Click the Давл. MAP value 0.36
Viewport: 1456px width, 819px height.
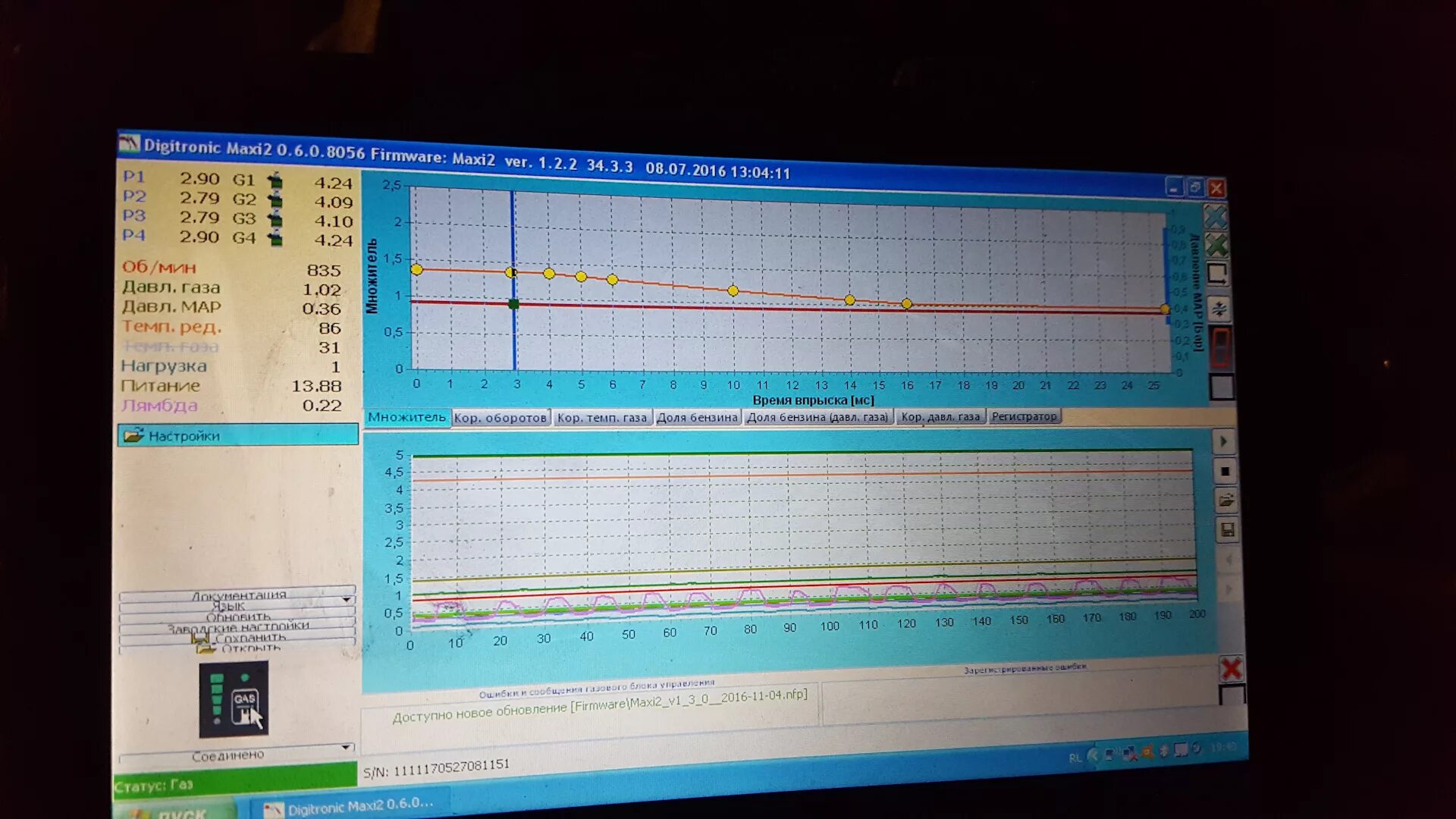click(322, 309)
